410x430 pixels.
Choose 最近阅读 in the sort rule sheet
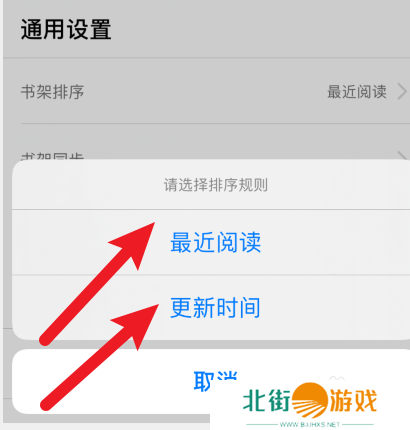pyautogui.click(x=215, y=242)
